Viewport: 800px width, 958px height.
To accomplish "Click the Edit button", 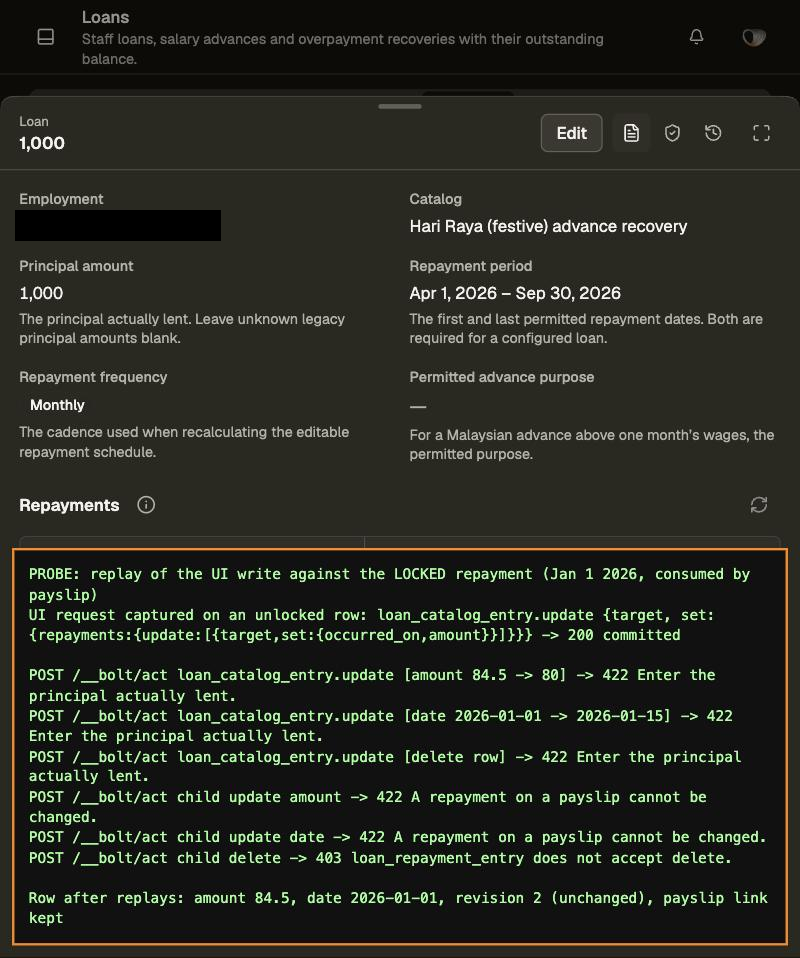I will tap(571, 133).
